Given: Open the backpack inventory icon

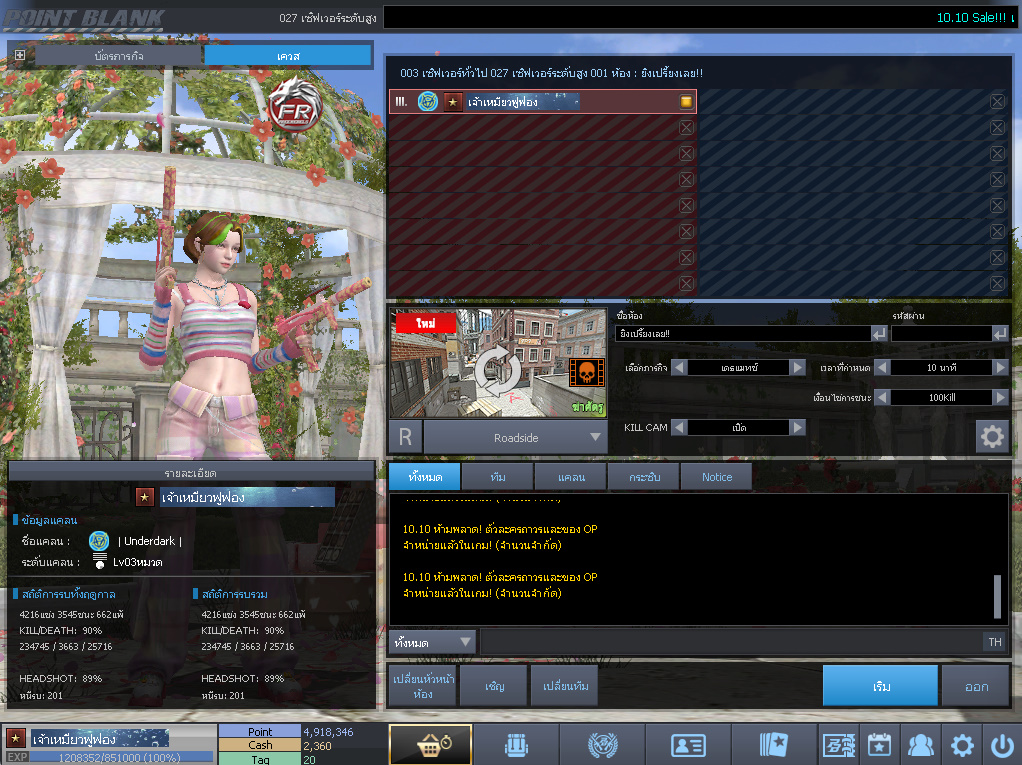Looking at the screenshot, I should click(x=514, y=745).
